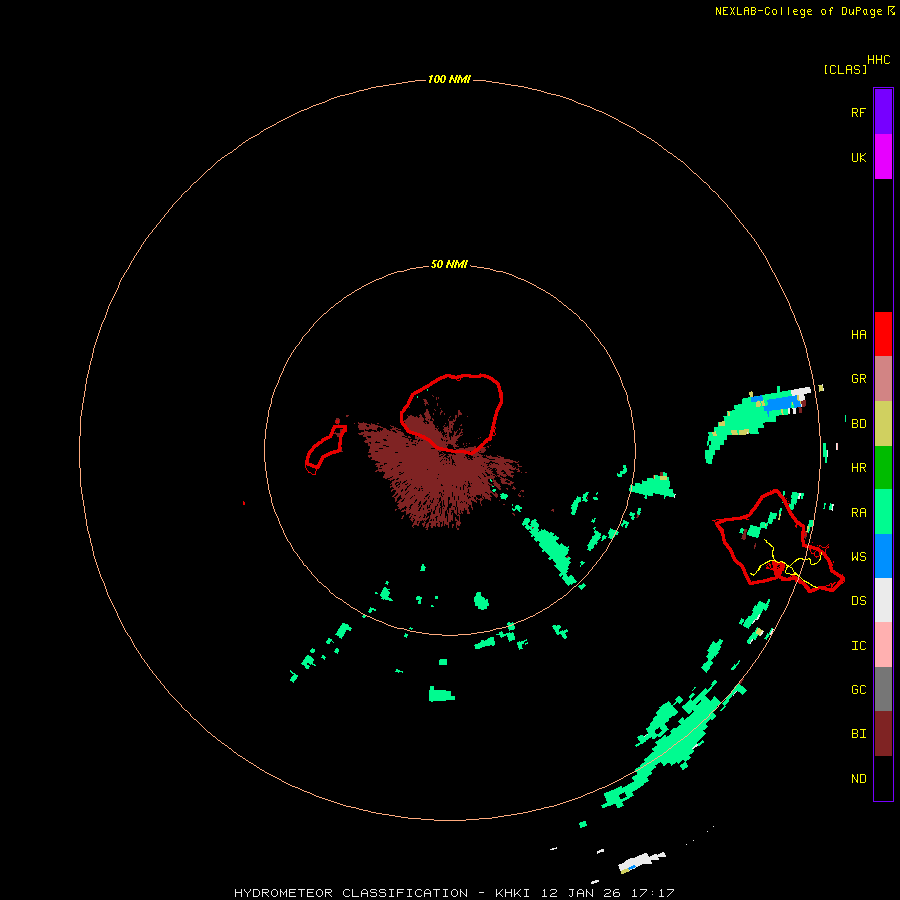This screenshot has height=900, width=900.
Task: Click the pinkish GR legend swatch
Action: [883, 379]
